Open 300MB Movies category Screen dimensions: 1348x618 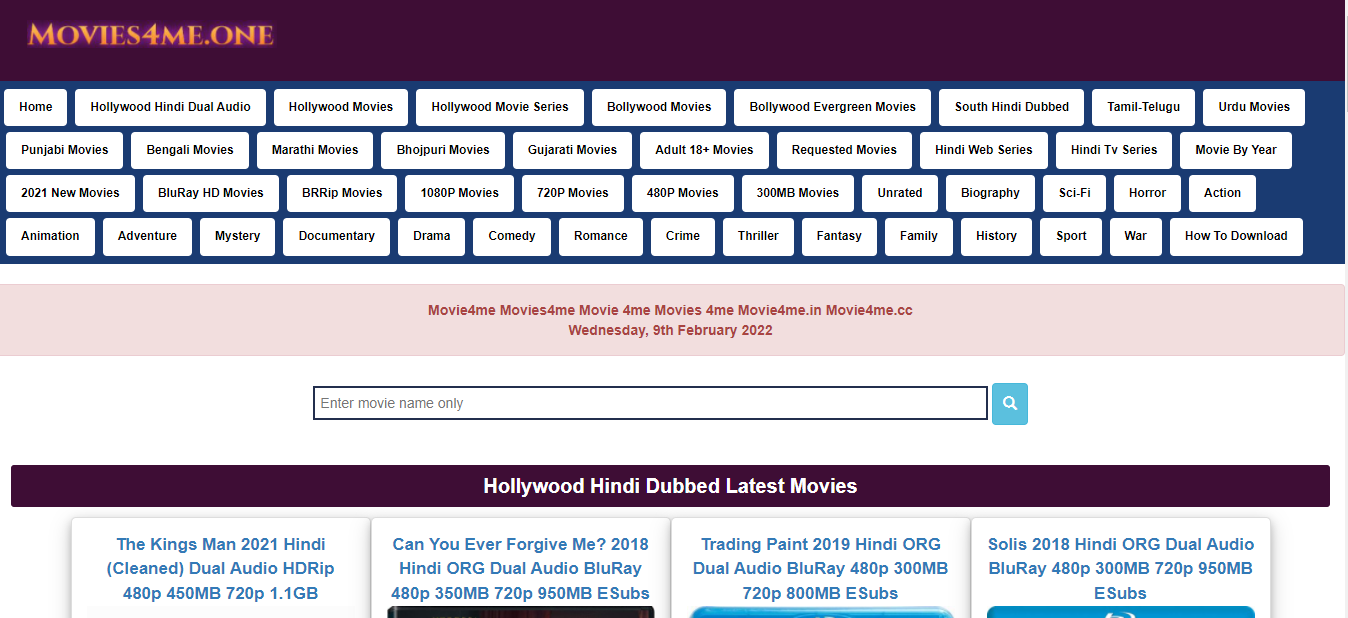[x=798, y=193]
